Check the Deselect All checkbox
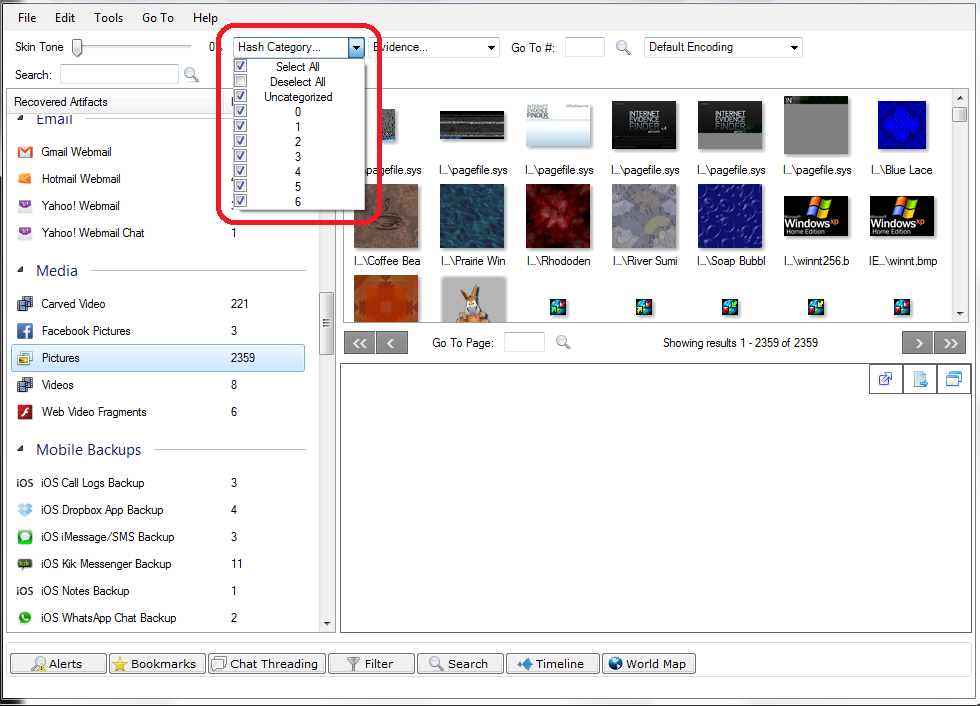This screenshot has width=980, height=706. (x=240, y=82)
